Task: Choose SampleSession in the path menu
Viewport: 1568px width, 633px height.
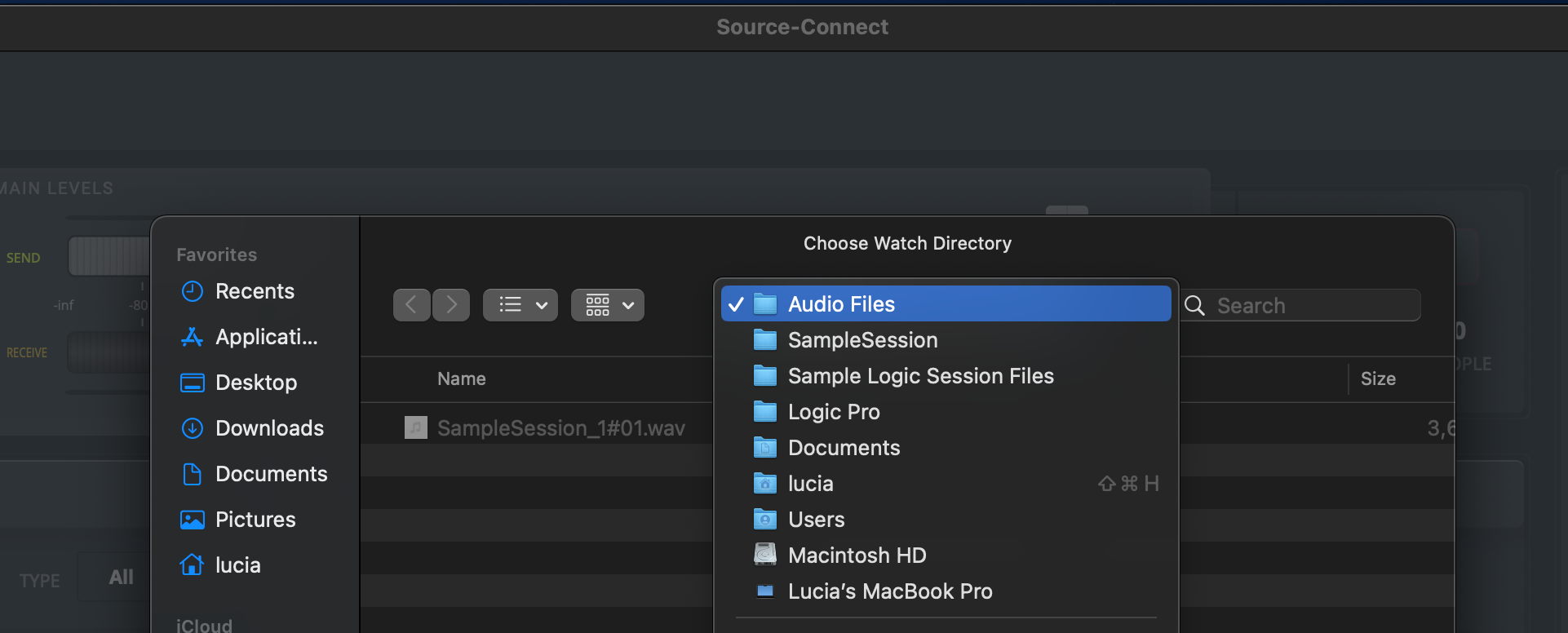Action: (x=862, y=340)
